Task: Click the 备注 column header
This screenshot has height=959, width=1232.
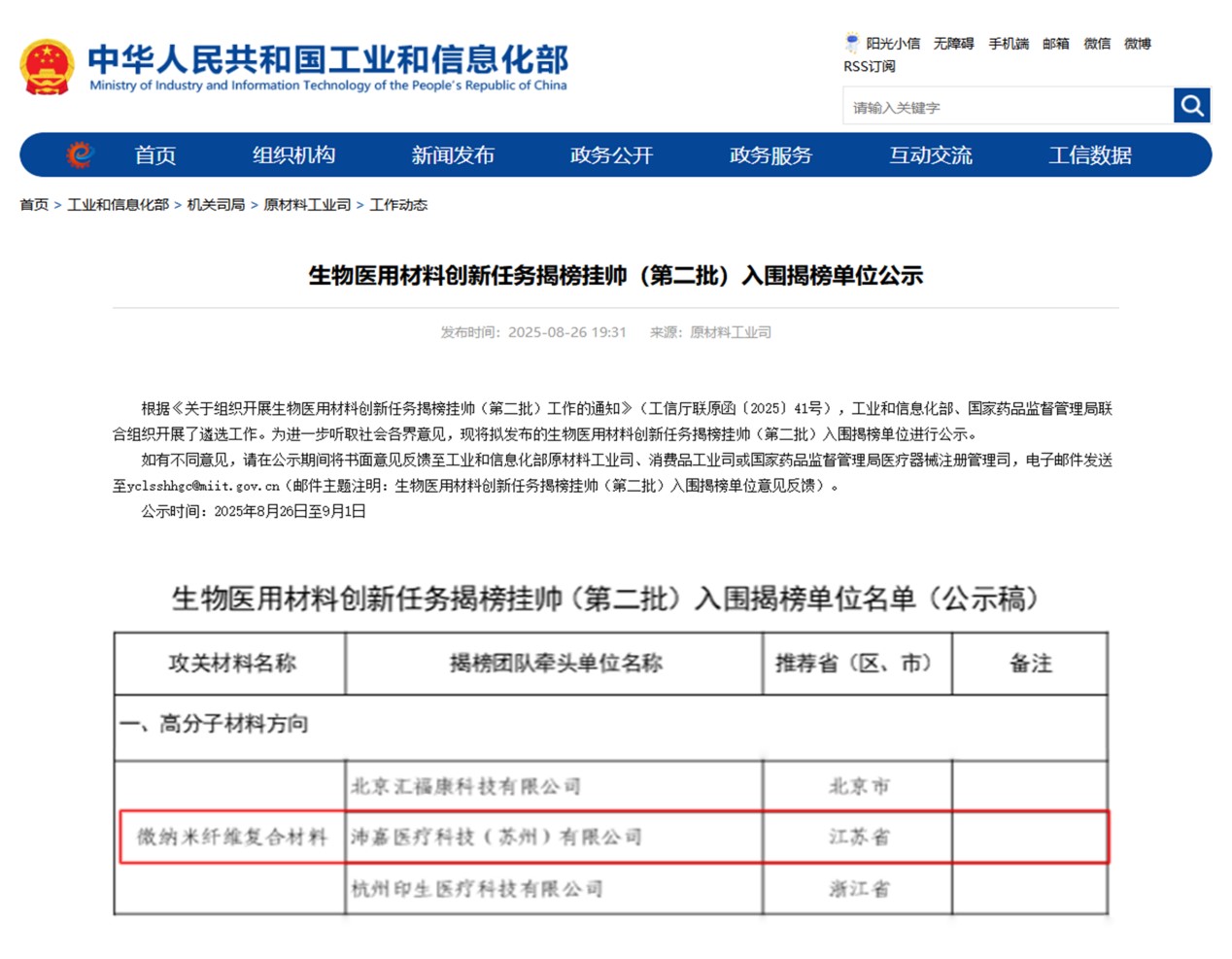Action: [1030, 664]
